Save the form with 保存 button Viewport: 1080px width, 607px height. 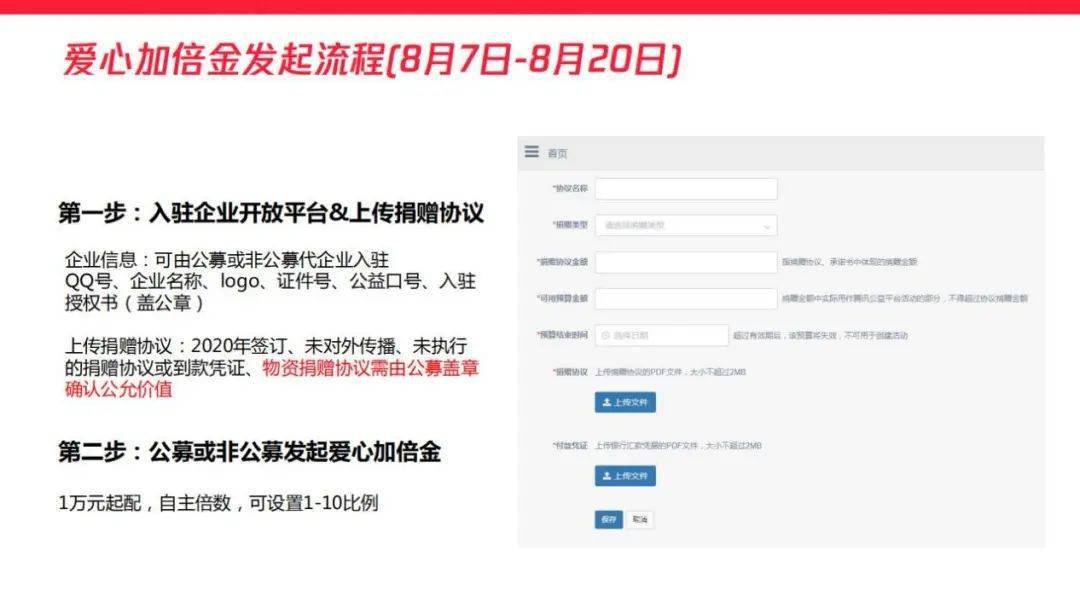pyautogui.click(x=609, y=519)
